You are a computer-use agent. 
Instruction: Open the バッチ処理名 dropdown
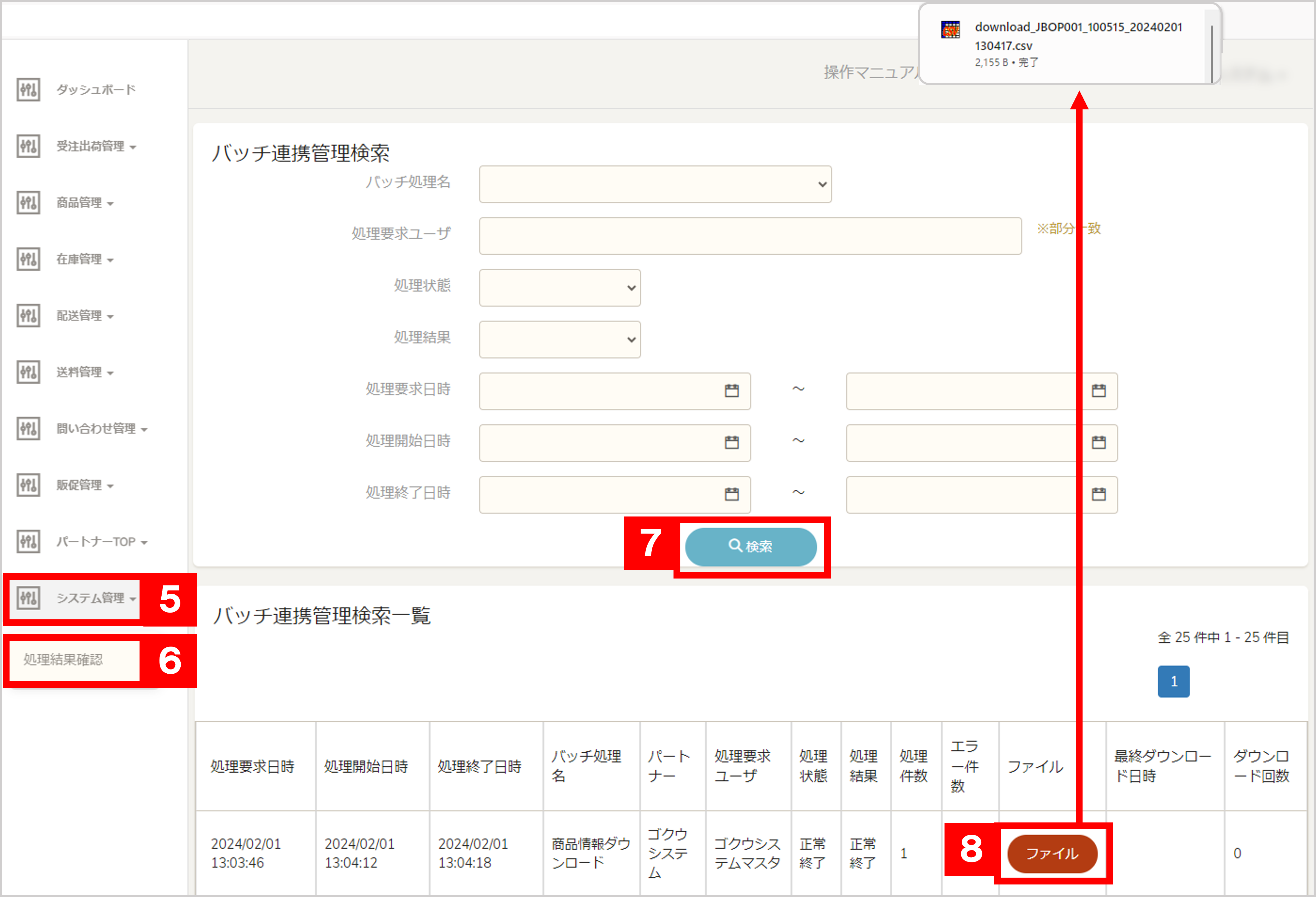point(655,184)
